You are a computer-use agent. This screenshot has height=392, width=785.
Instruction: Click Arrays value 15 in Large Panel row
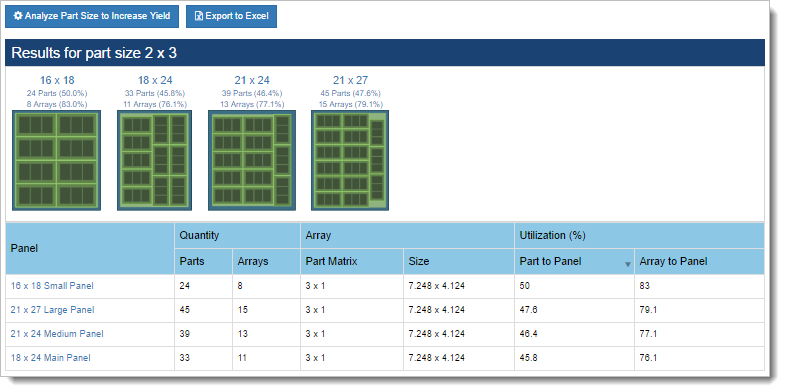(242, 310)
